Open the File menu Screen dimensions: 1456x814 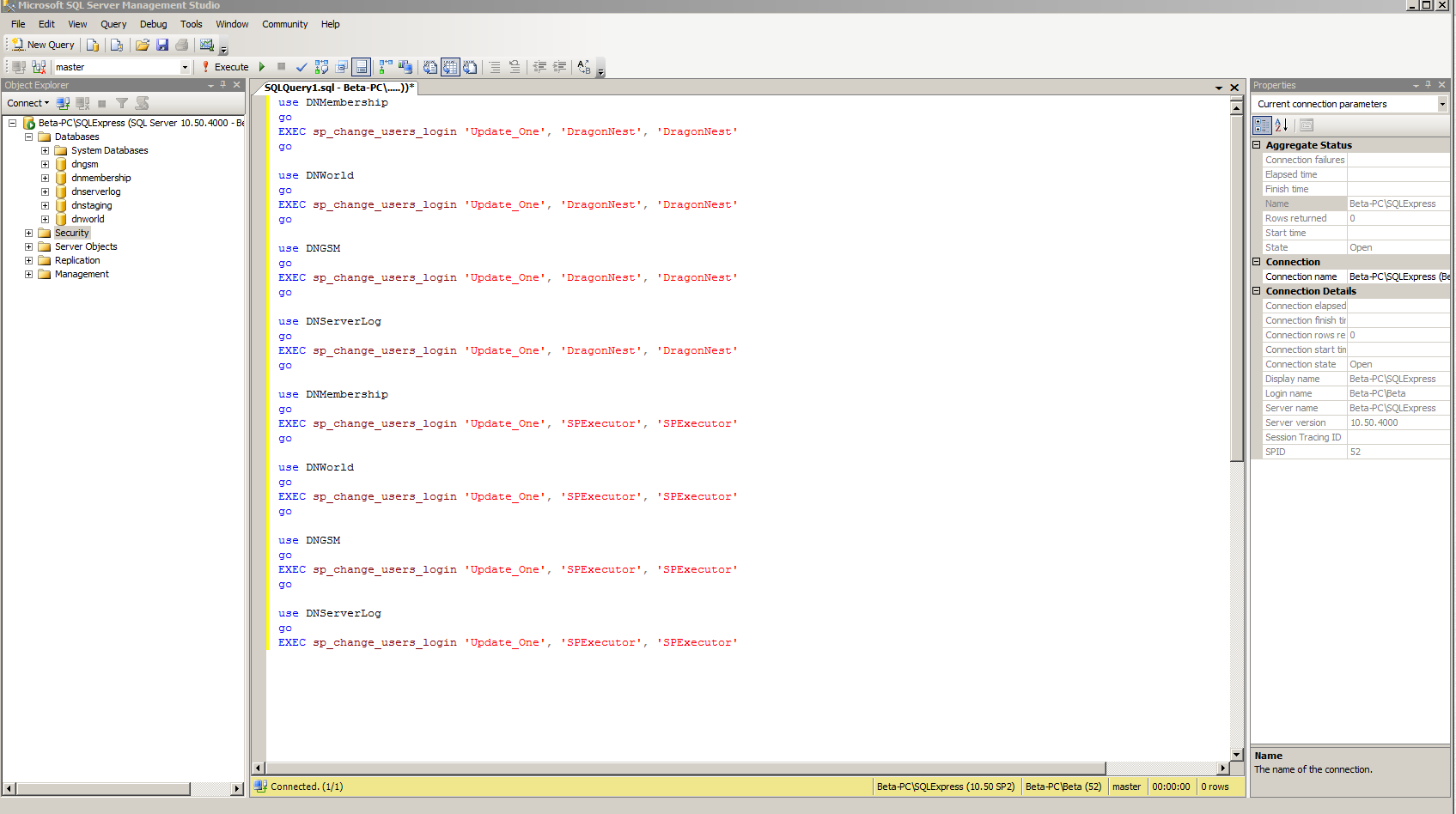point(18,24)
